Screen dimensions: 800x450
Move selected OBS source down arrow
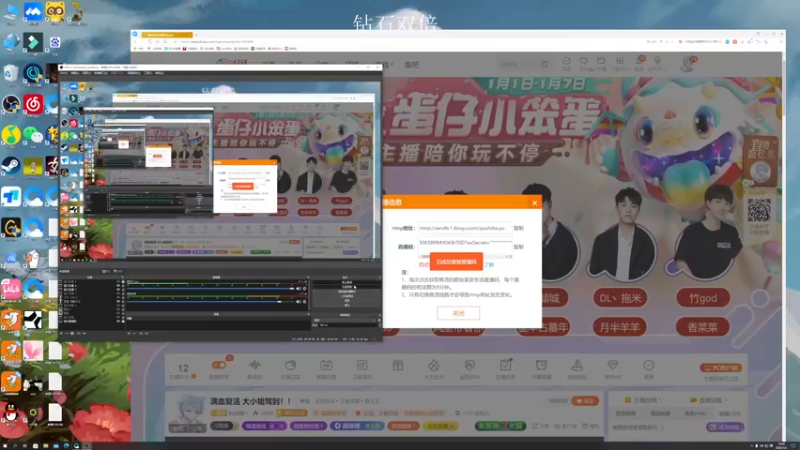coord(84,333)
